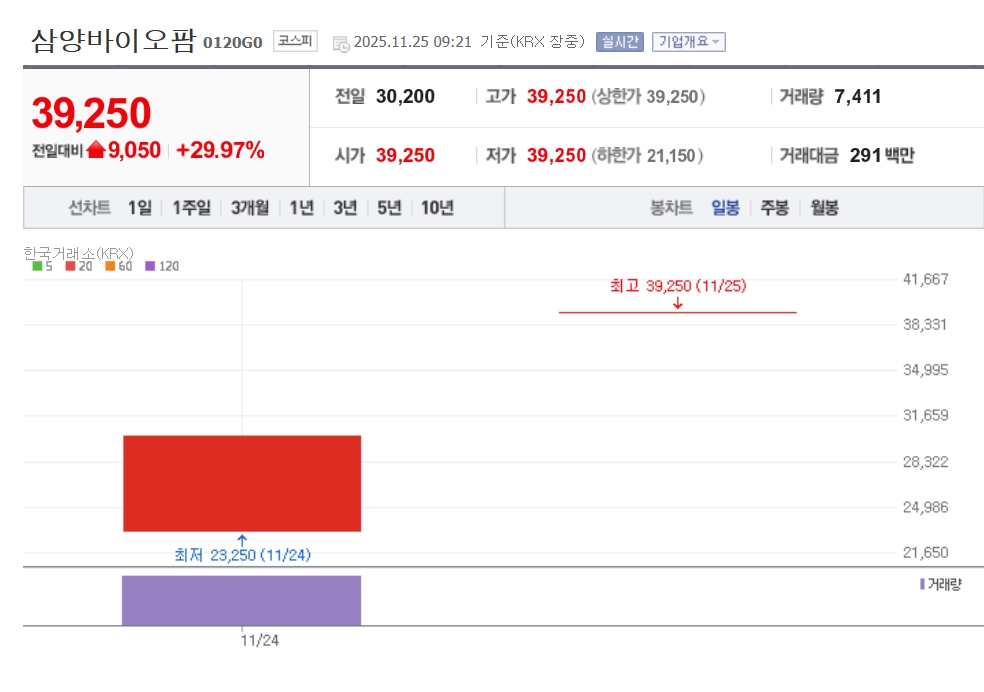Screen dimensions: 984x692
Task: Select the 1년 line chart tab
Action: 301,208
